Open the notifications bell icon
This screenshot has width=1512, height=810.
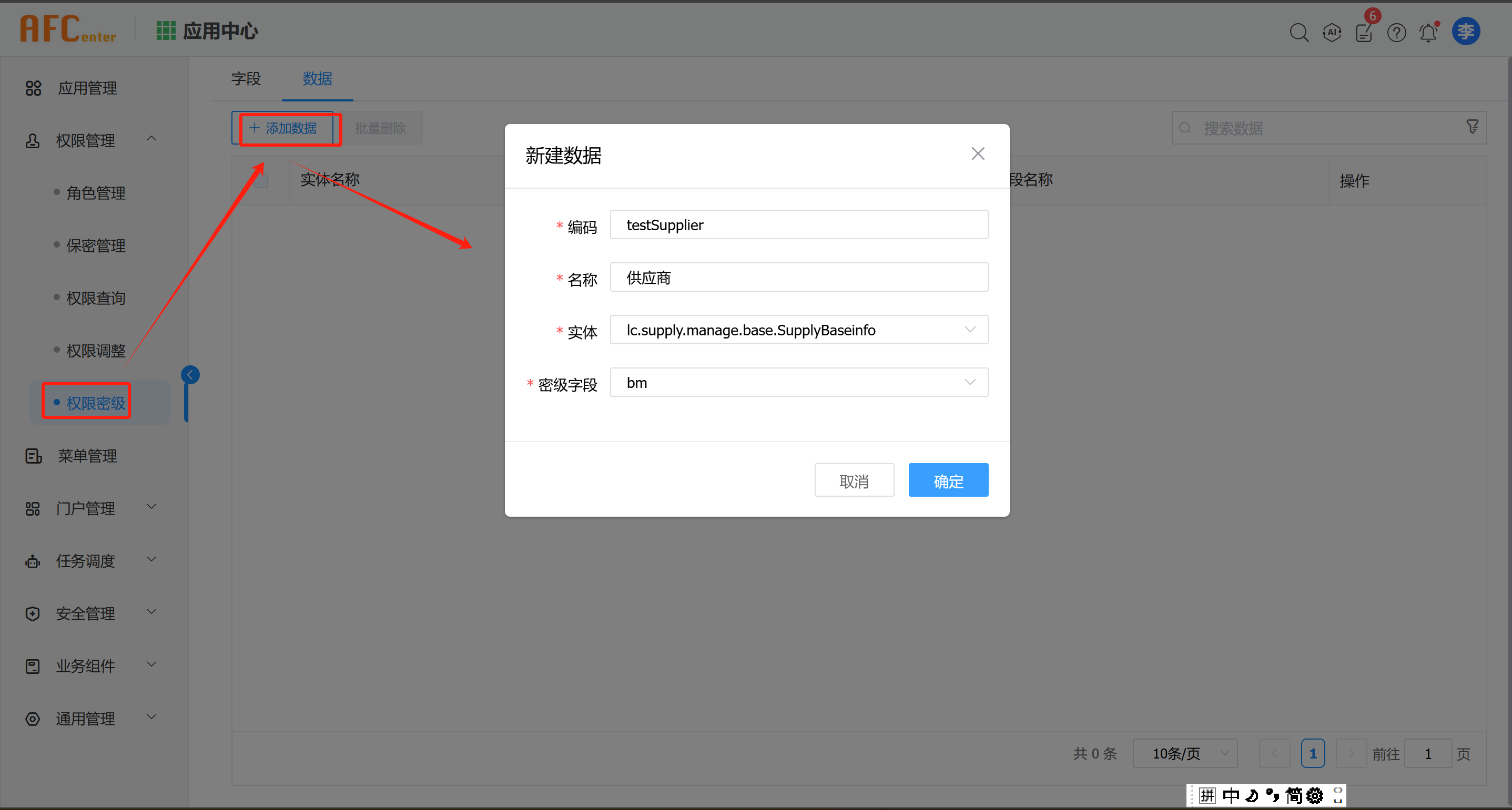click(x=1428, y=32)
